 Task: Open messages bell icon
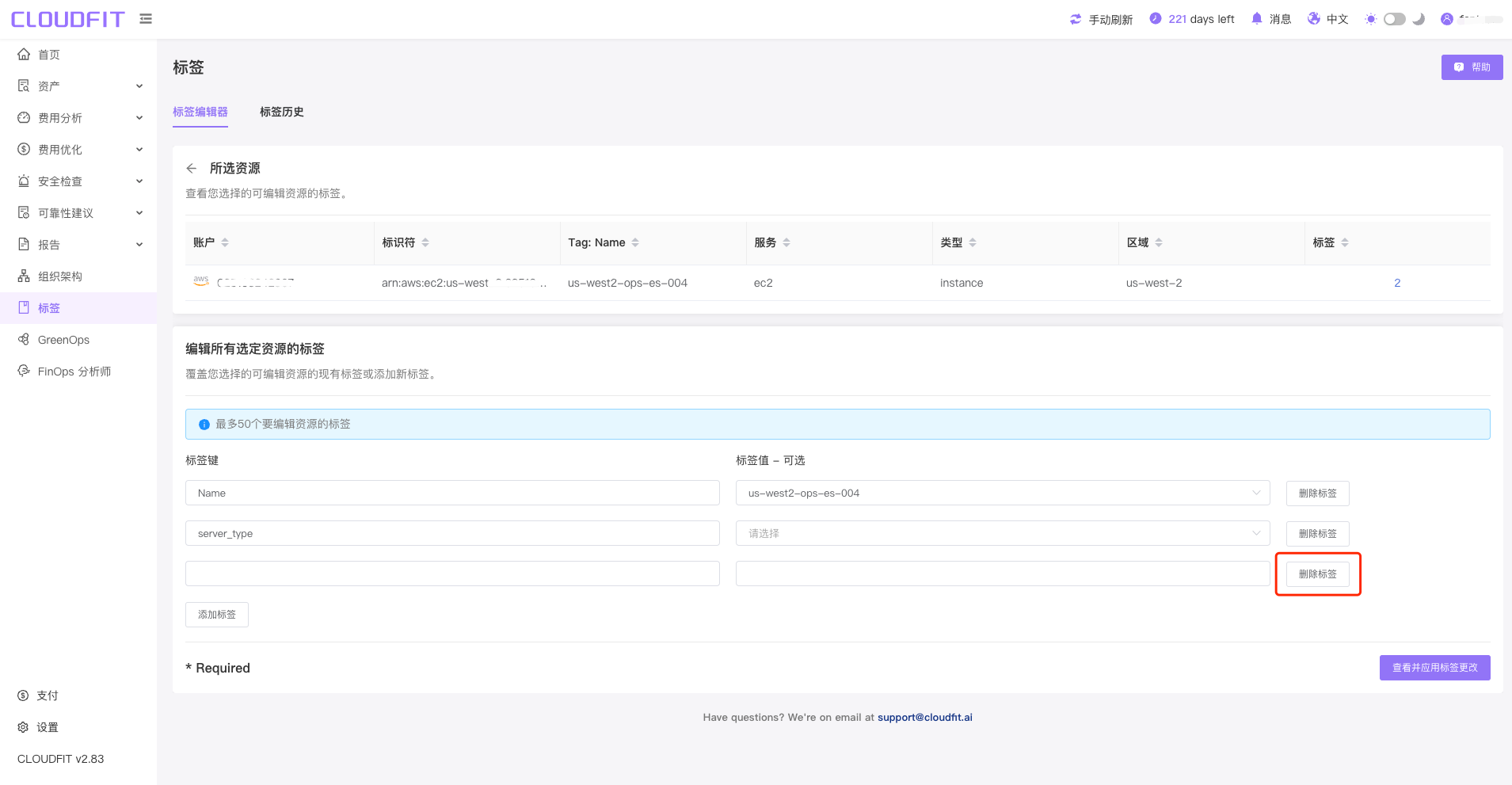pos(1256,19)
